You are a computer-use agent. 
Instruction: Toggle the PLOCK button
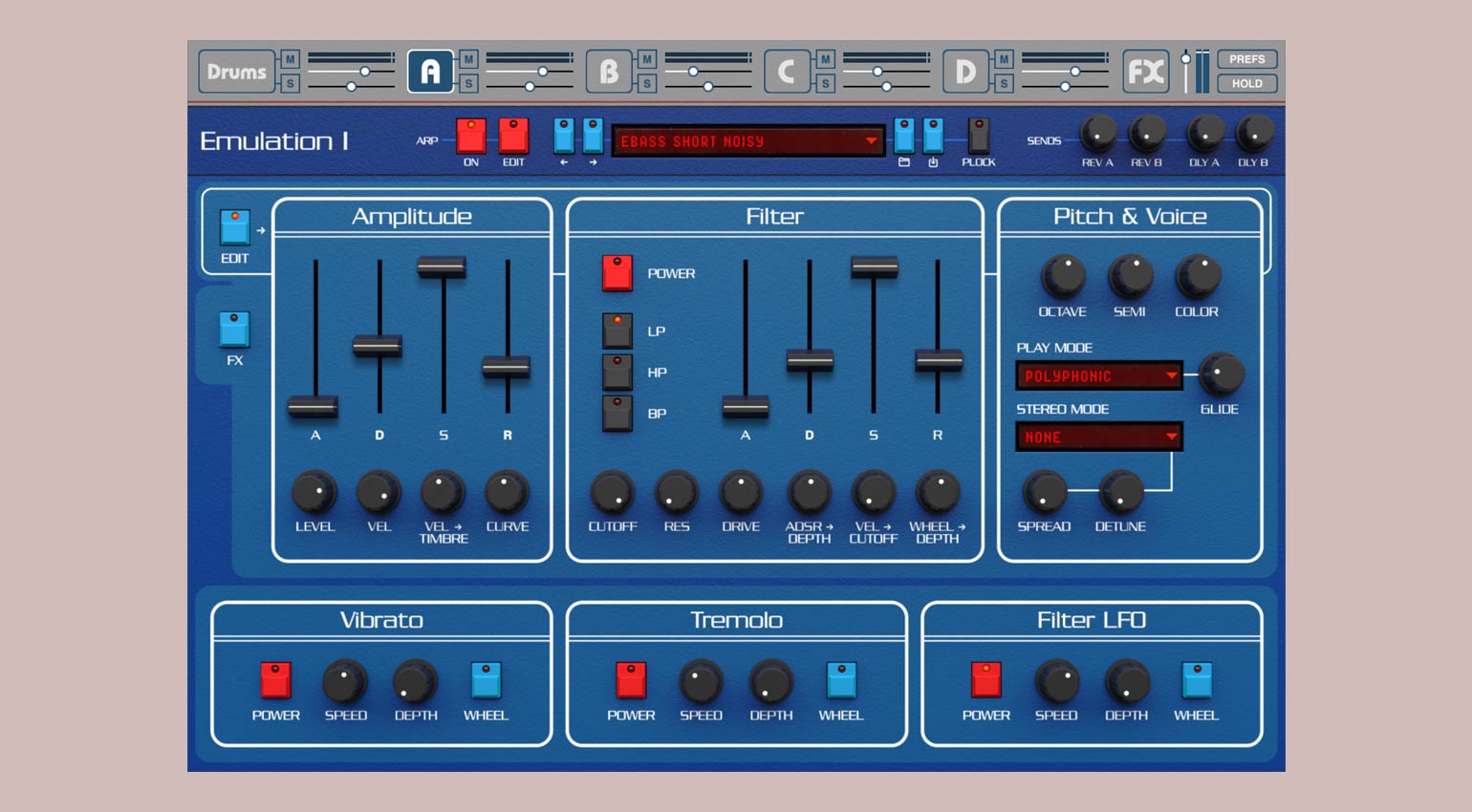(979, 136)
